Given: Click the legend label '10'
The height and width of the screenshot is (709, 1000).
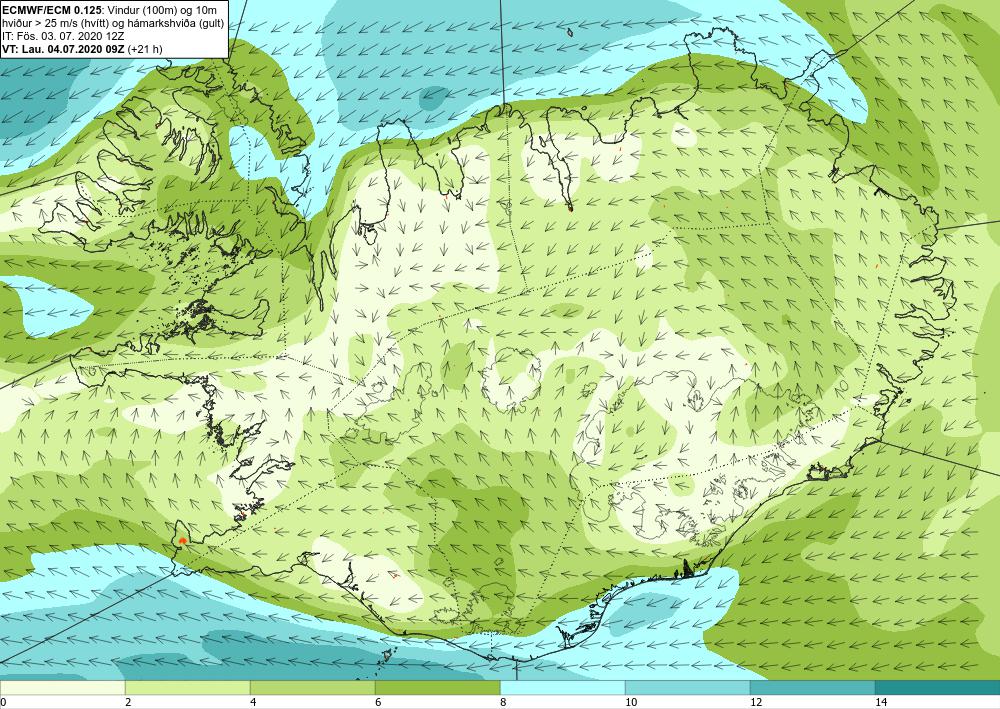Looking at the screenshot, I should point(631,702).
